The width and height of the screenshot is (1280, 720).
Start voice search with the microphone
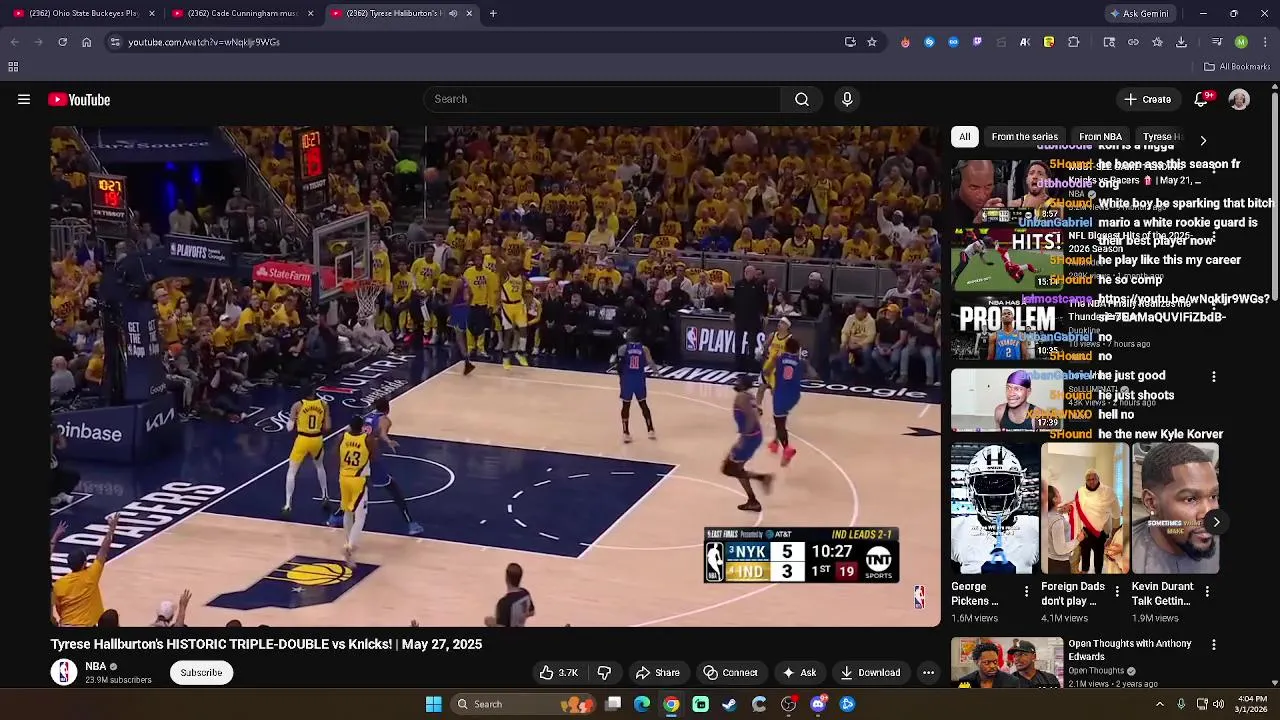click(x=847, y=99)
